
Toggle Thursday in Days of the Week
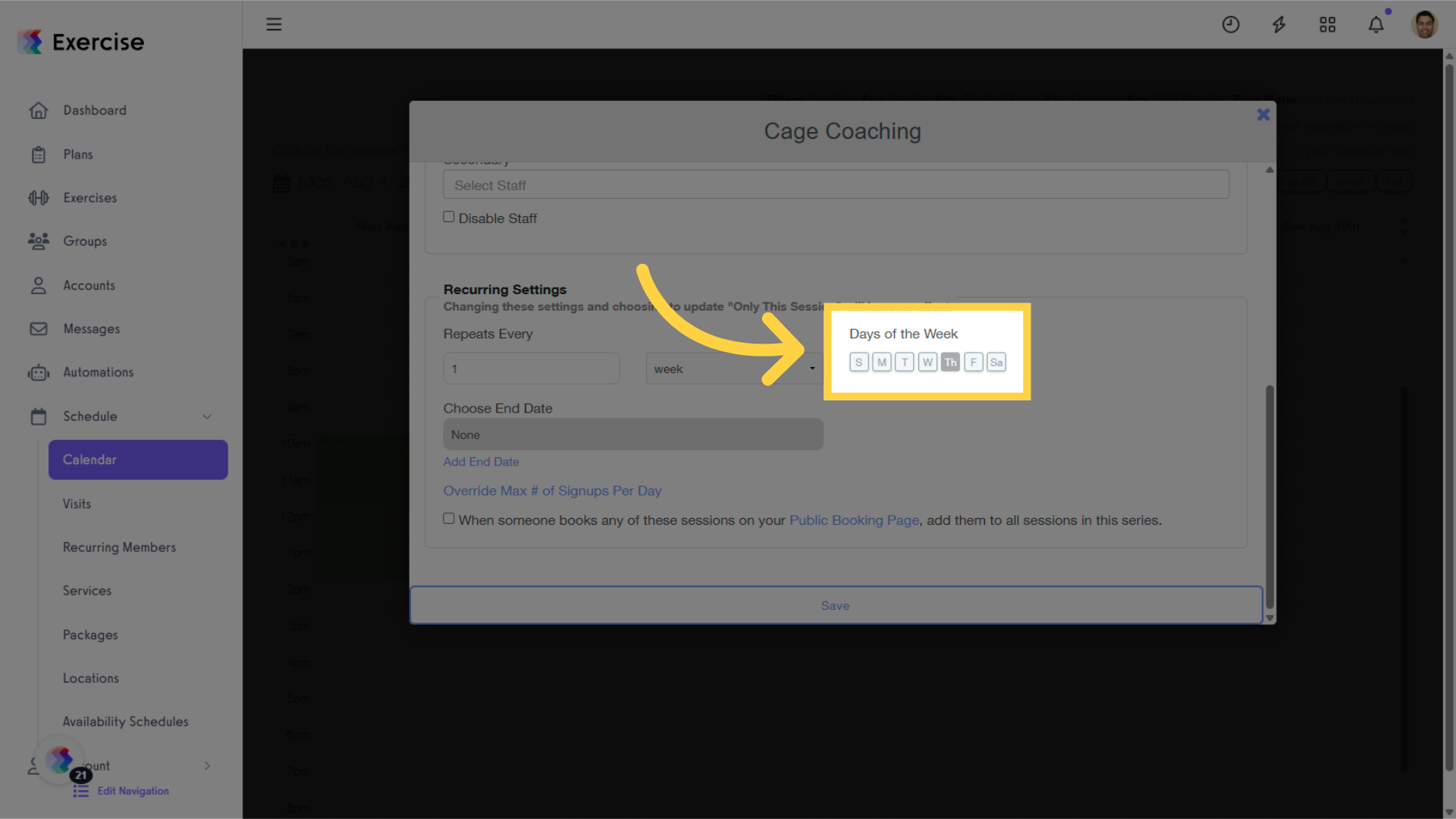pos(950,362)
